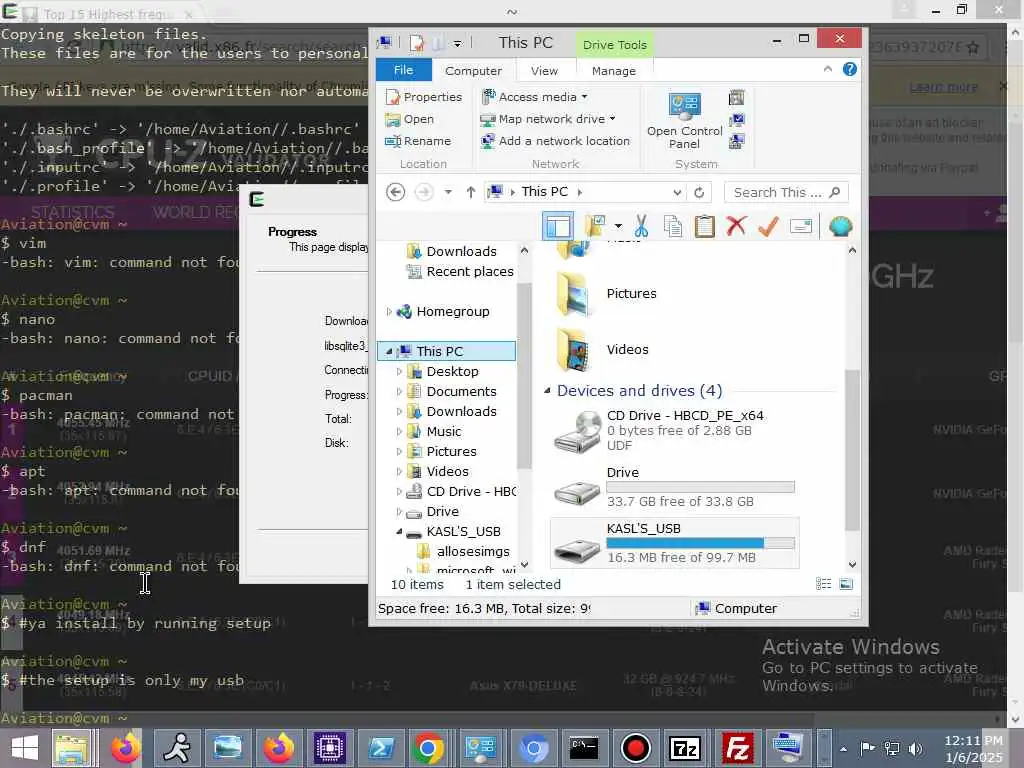
Task: Click the volume speaker icon in system tray
Action: (x=915, y=749)
